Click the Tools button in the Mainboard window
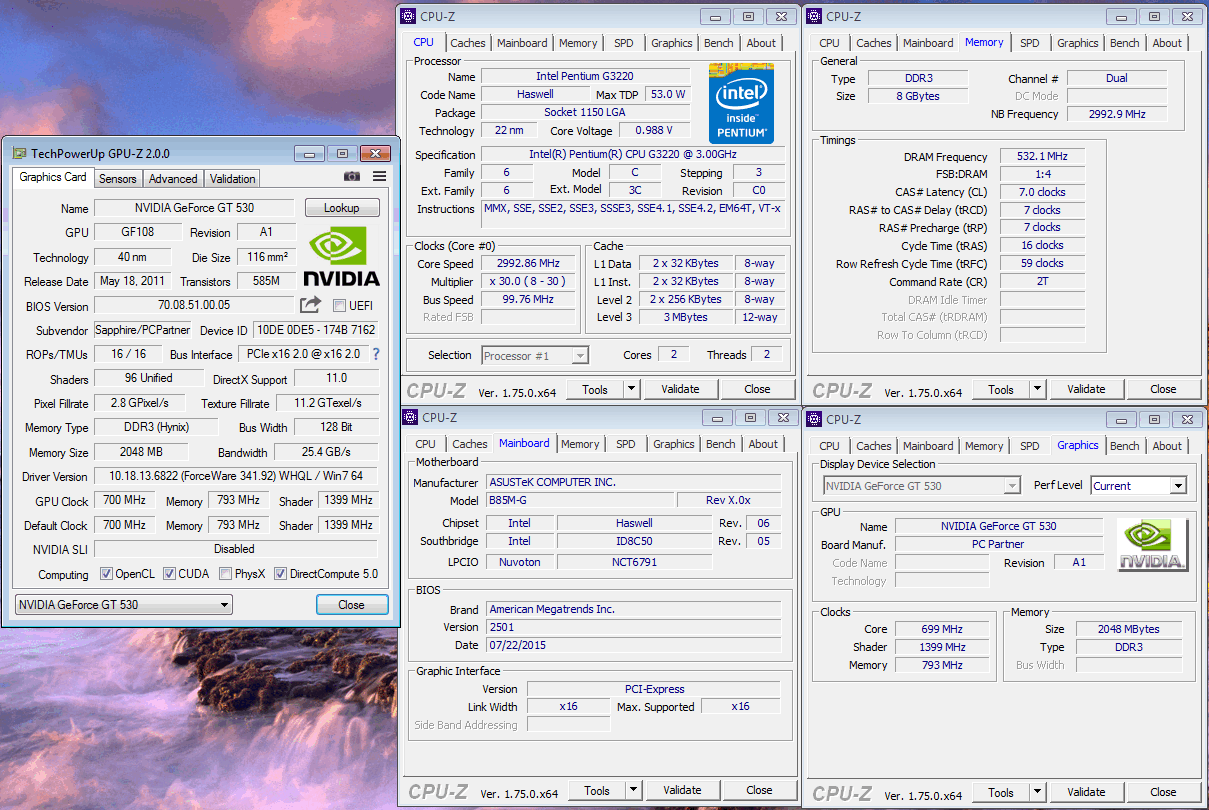Screen dimensions: 1209x810 [x=597, y=791]
